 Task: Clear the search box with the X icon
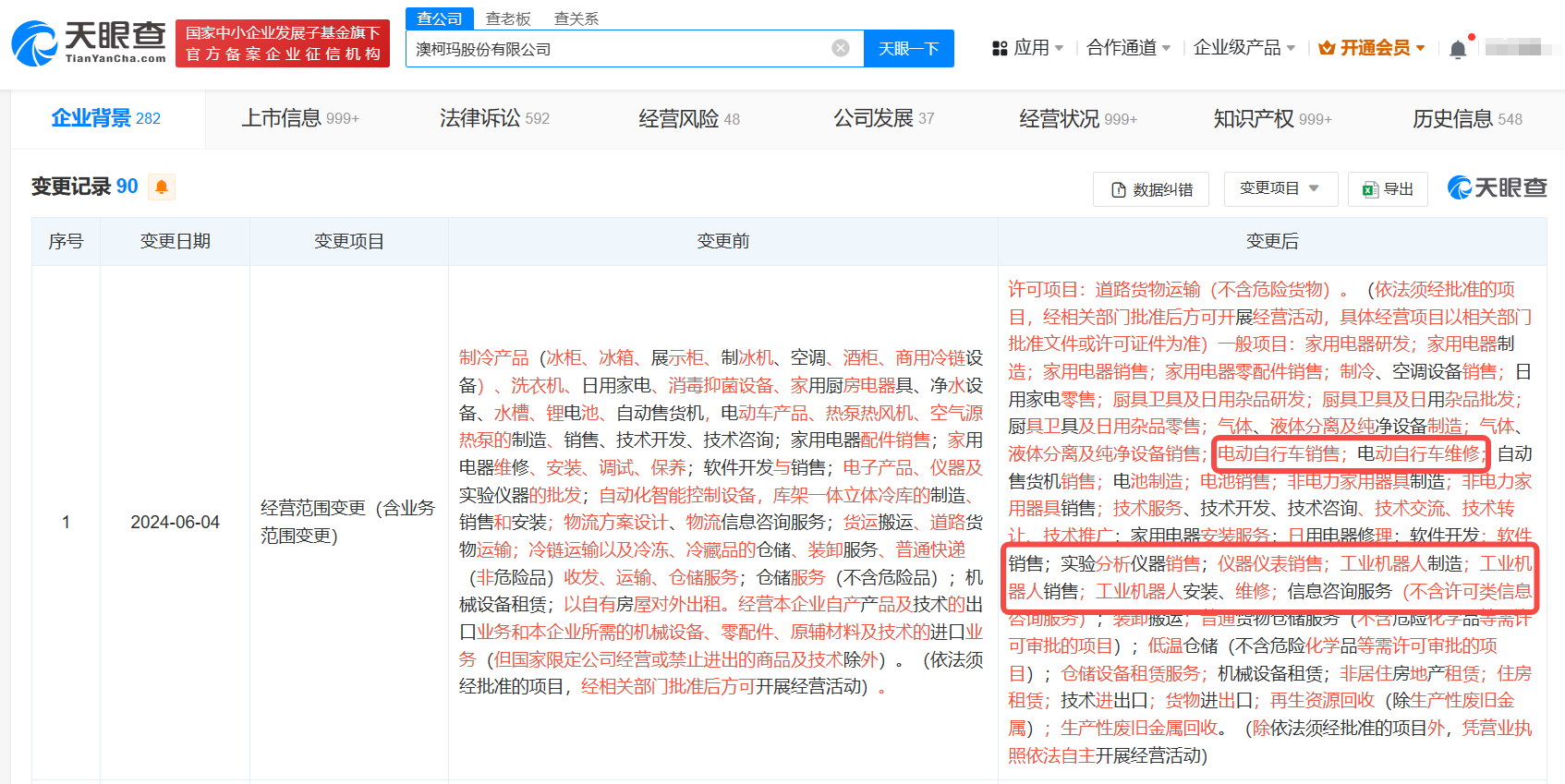(x=840, y=48)
